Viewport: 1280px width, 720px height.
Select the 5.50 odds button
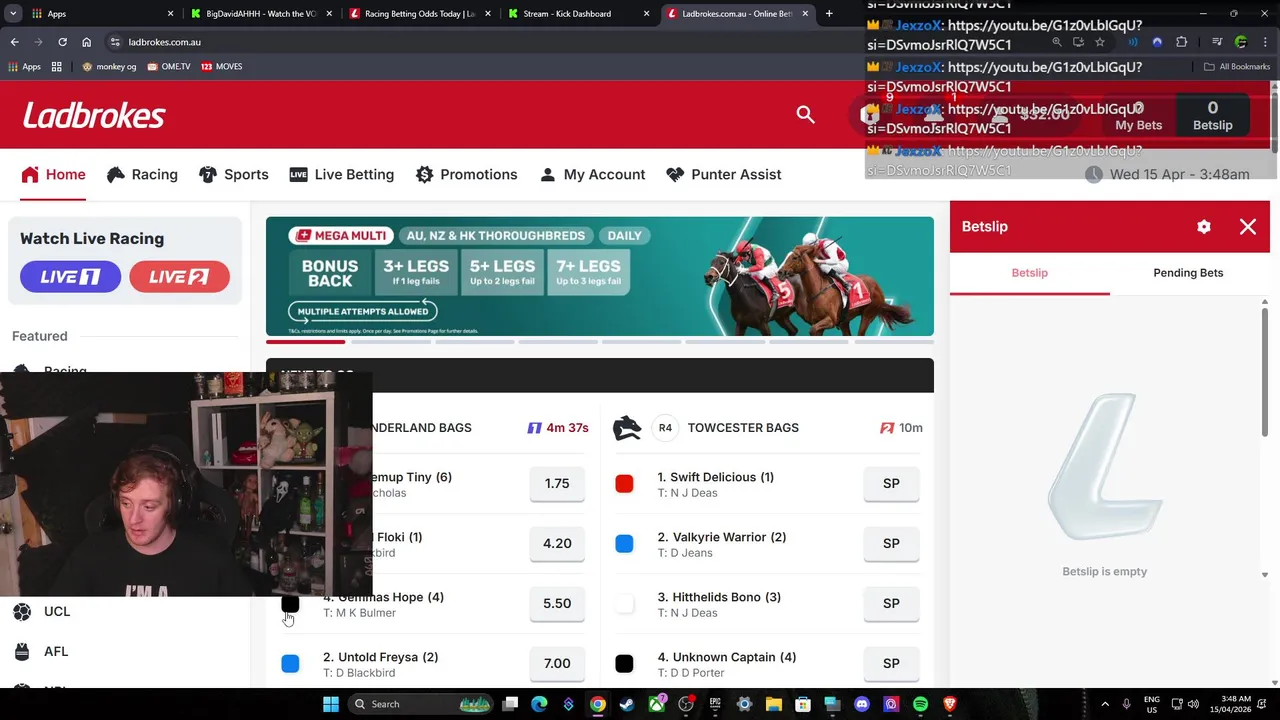[x=557, y=604]
